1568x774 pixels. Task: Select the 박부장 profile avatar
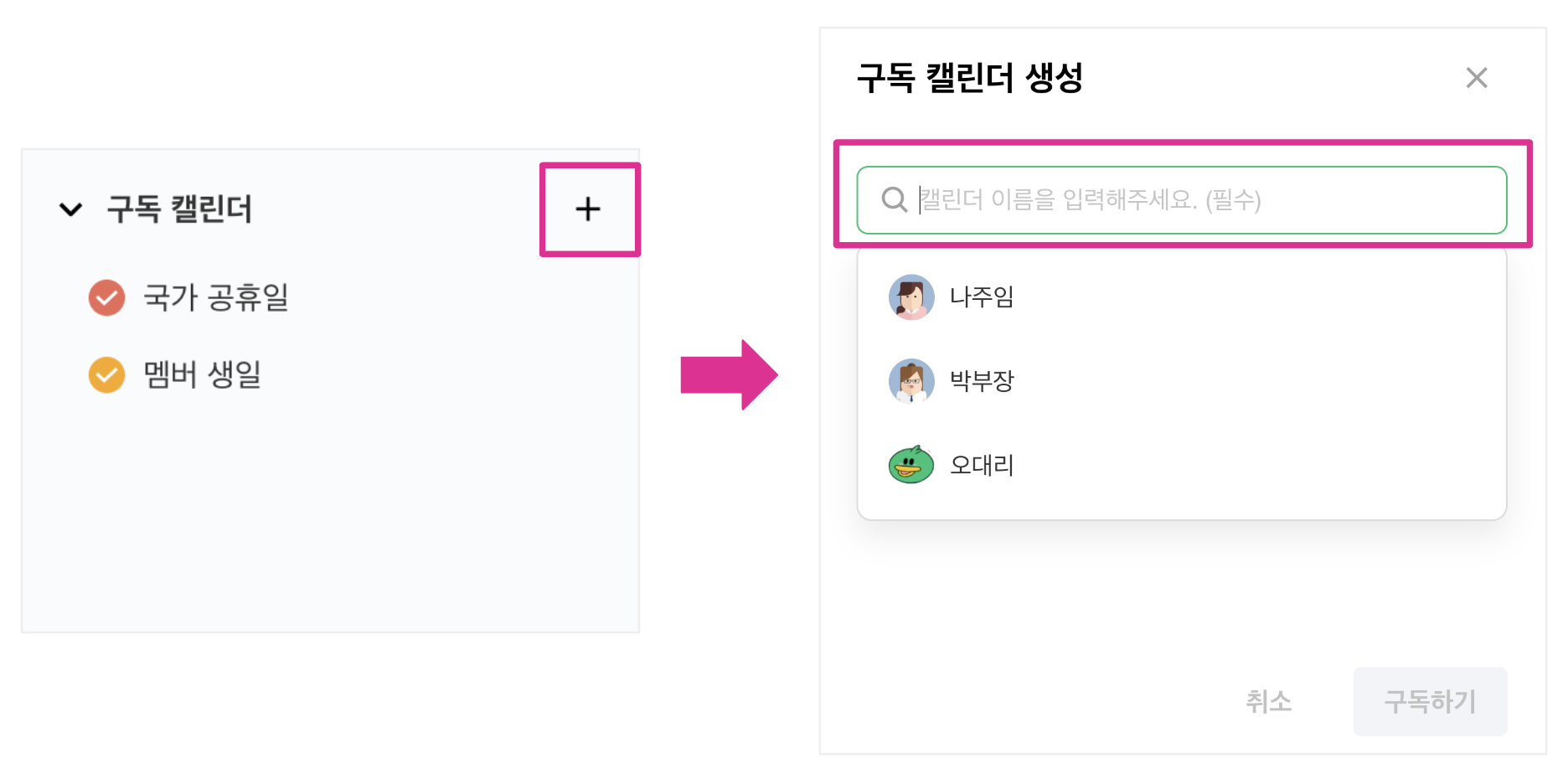click(x=910, y=381)
